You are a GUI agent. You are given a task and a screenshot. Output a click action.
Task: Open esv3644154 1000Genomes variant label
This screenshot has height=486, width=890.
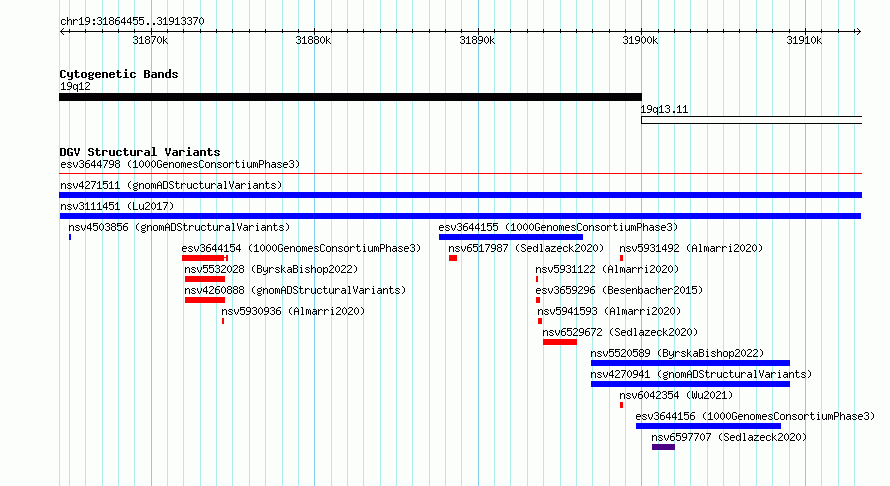click(301, 248)
